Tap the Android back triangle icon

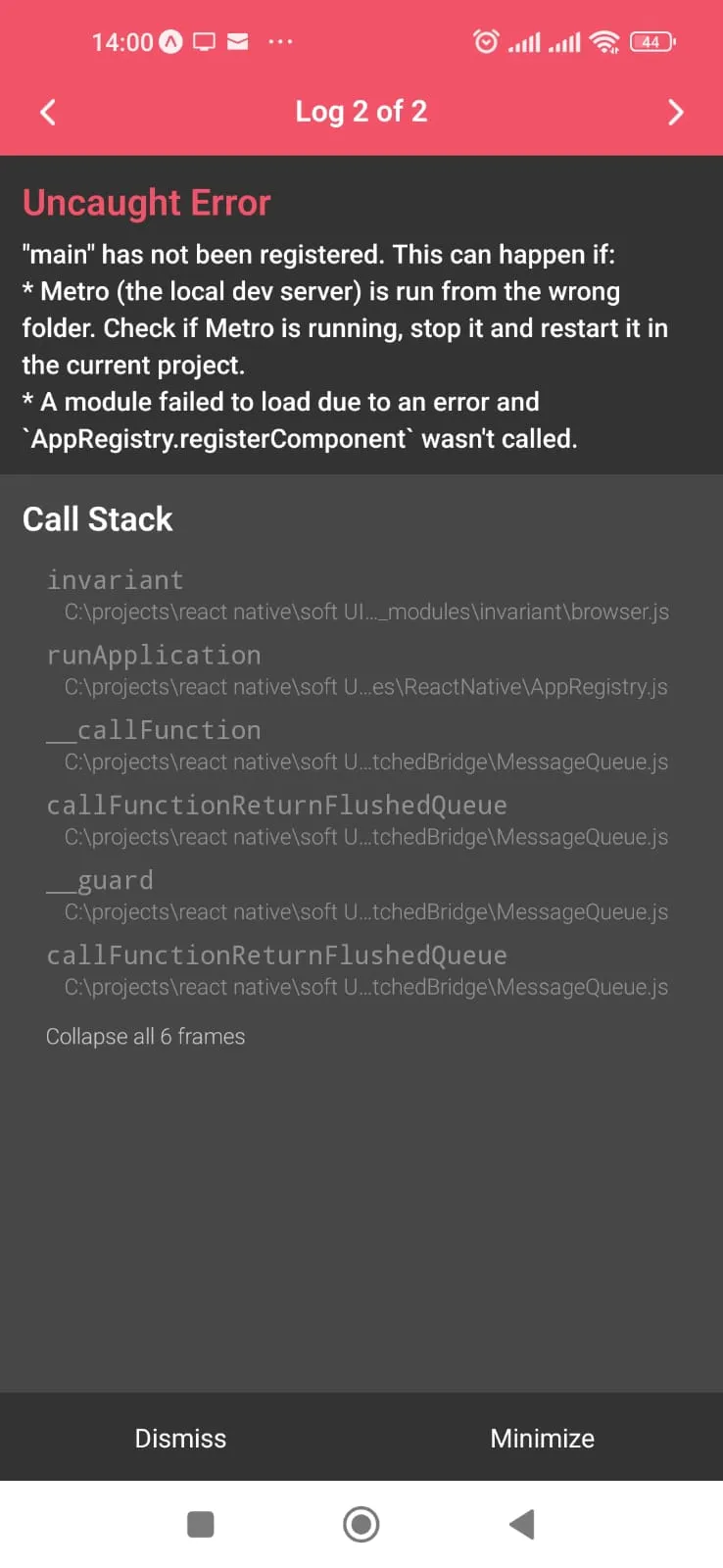tap(521, 1524)
